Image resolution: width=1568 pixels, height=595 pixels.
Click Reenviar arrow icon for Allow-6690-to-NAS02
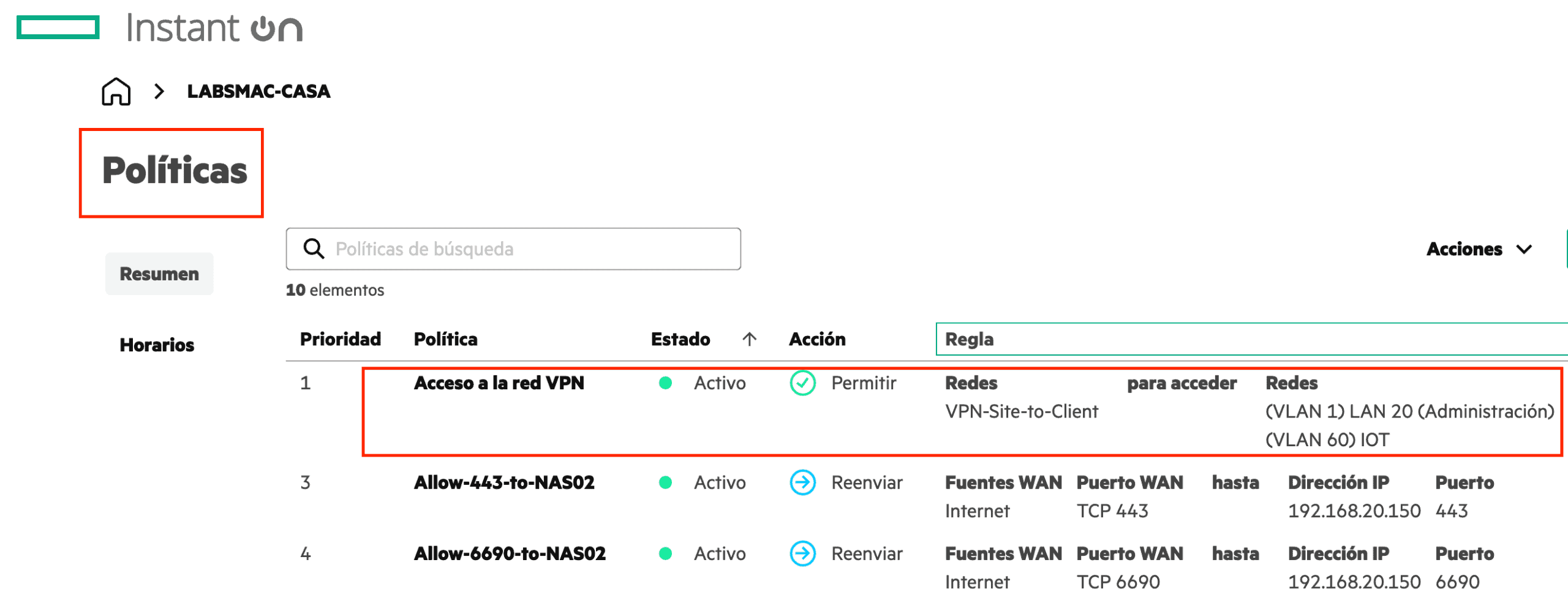coord(802,553)
